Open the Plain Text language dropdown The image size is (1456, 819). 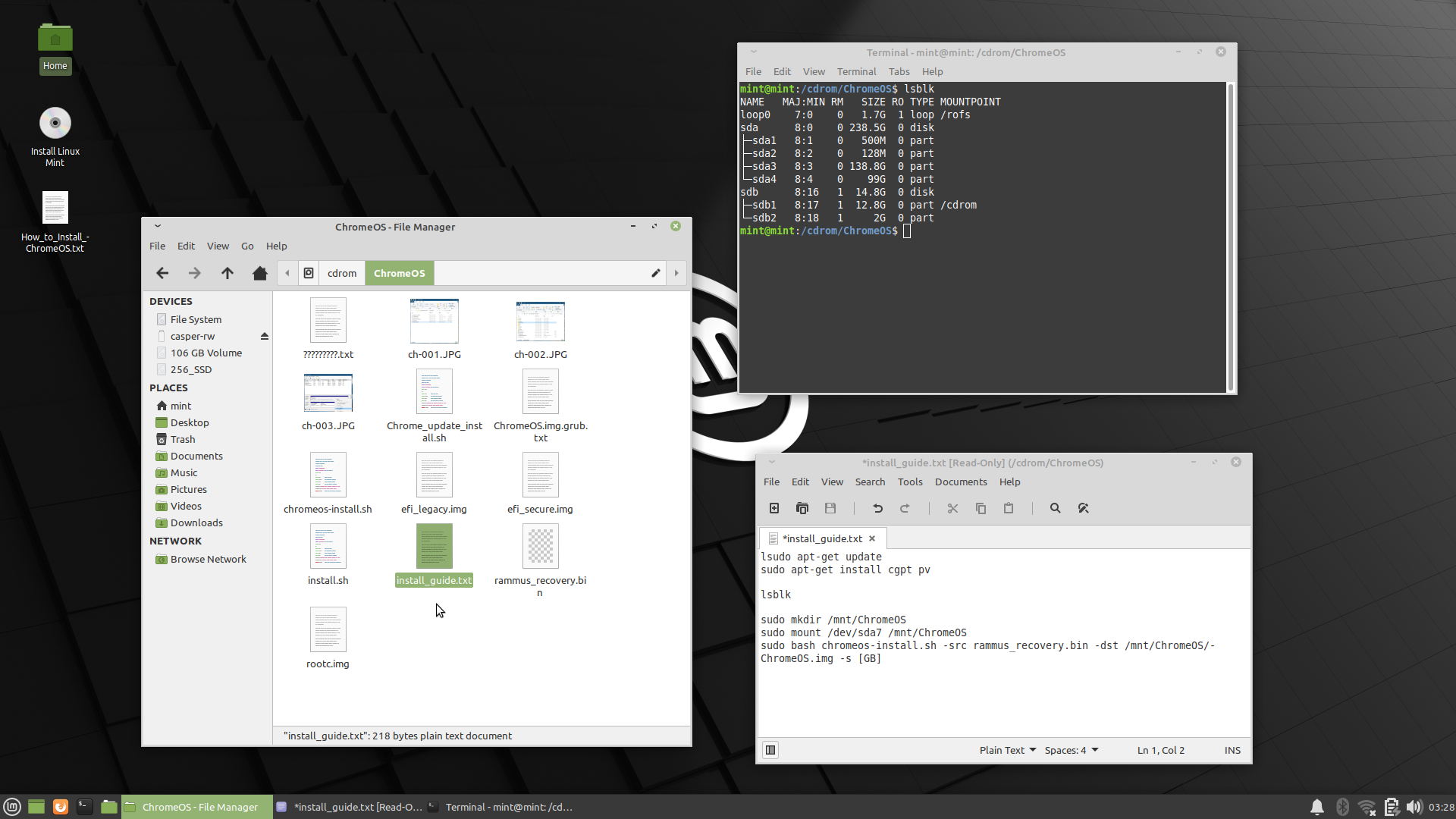(x=1007, y=750)
